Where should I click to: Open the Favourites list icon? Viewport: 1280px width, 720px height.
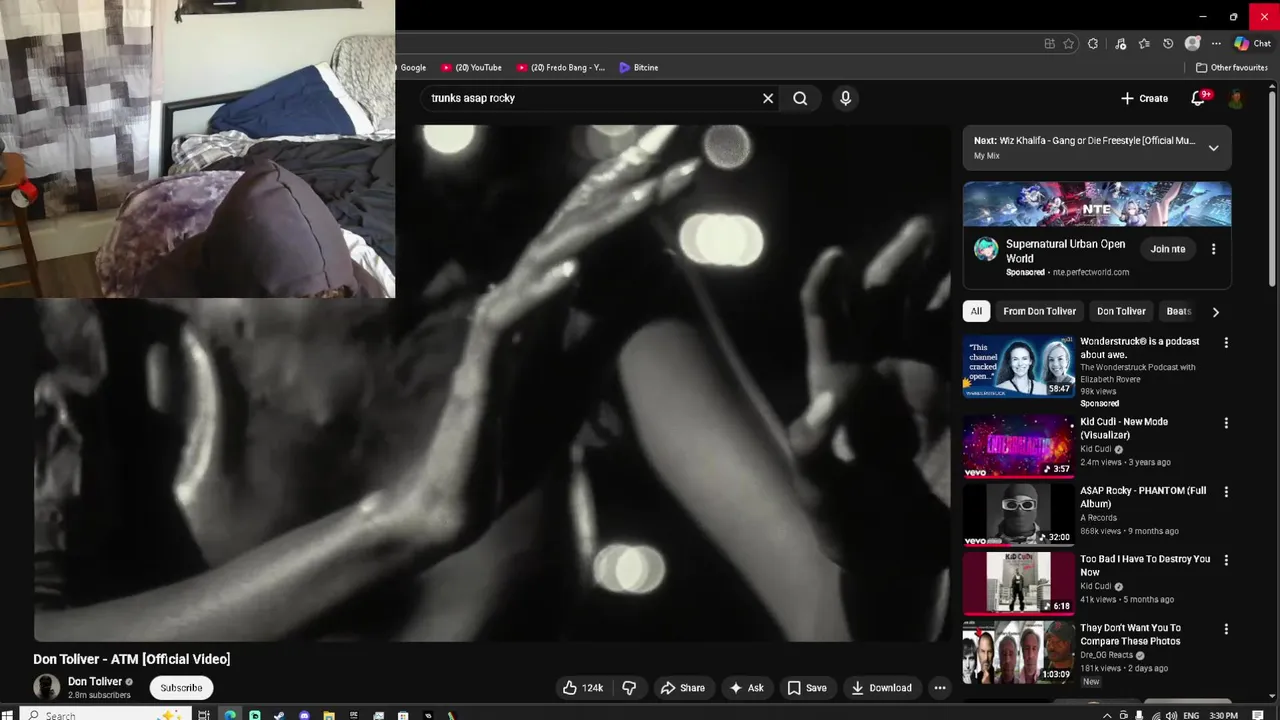click(1144, 44)
